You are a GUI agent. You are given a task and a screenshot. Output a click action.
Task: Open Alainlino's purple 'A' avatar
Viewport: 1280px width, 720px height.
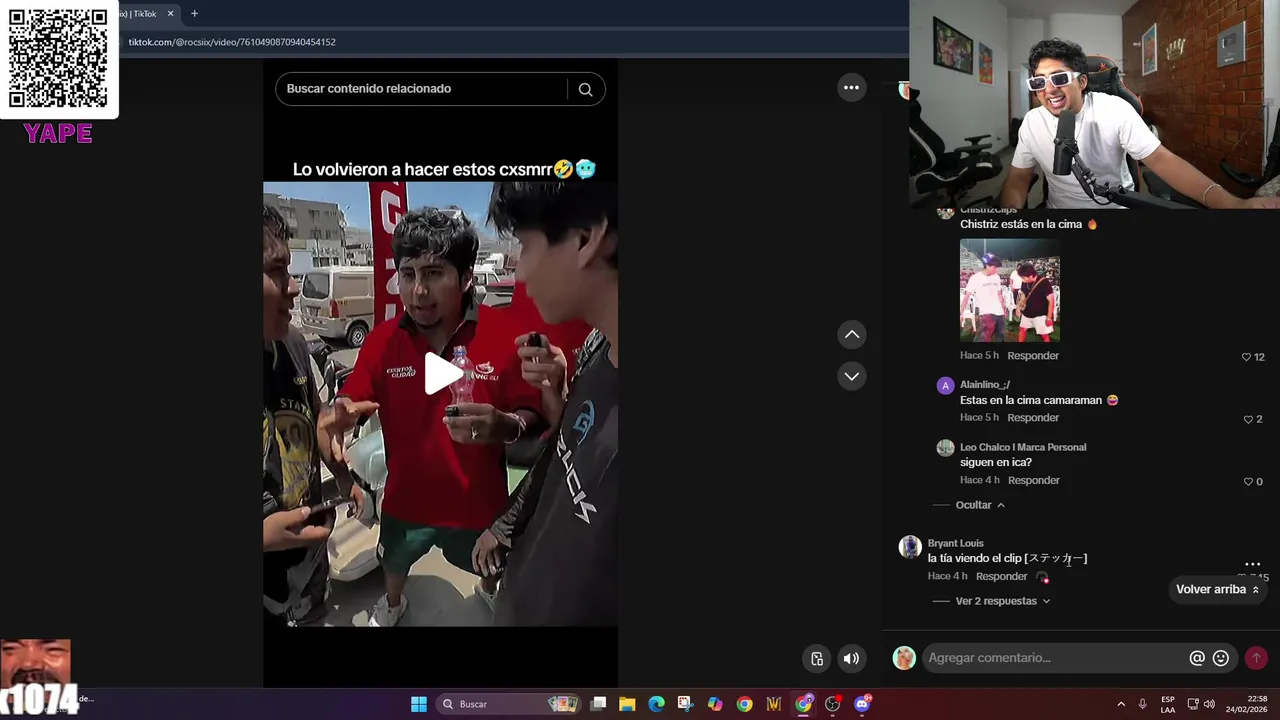coord(945,386)
